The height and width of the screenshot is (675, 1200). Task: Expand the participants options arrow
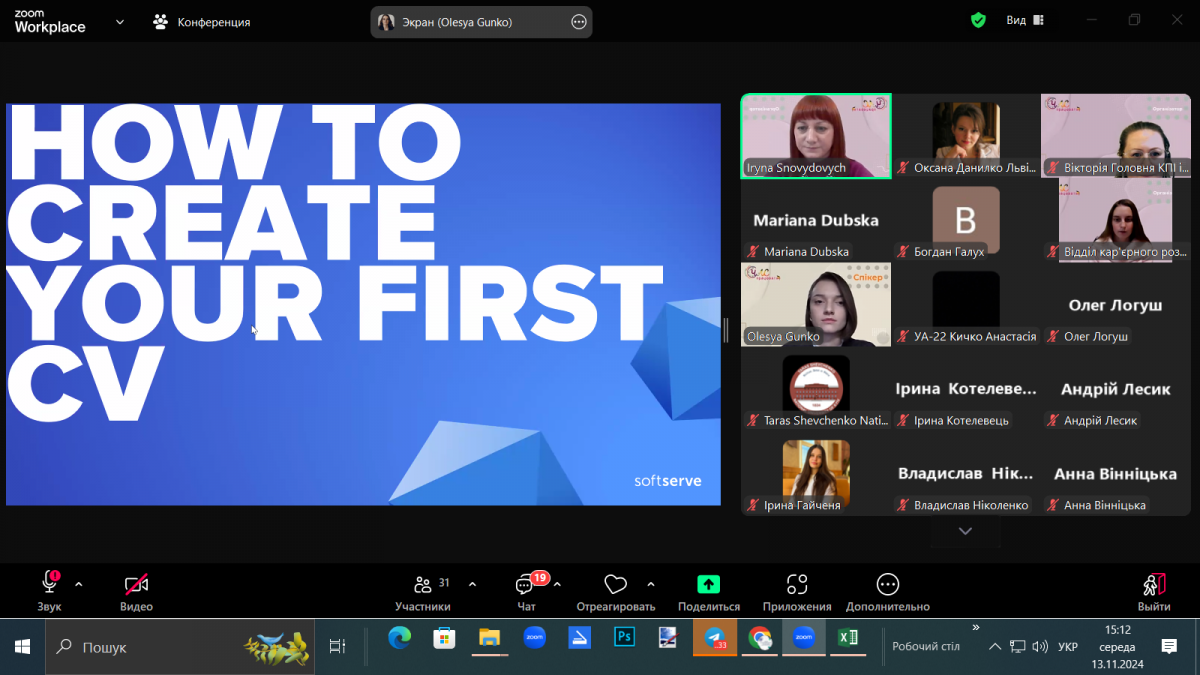pos(472,584)
